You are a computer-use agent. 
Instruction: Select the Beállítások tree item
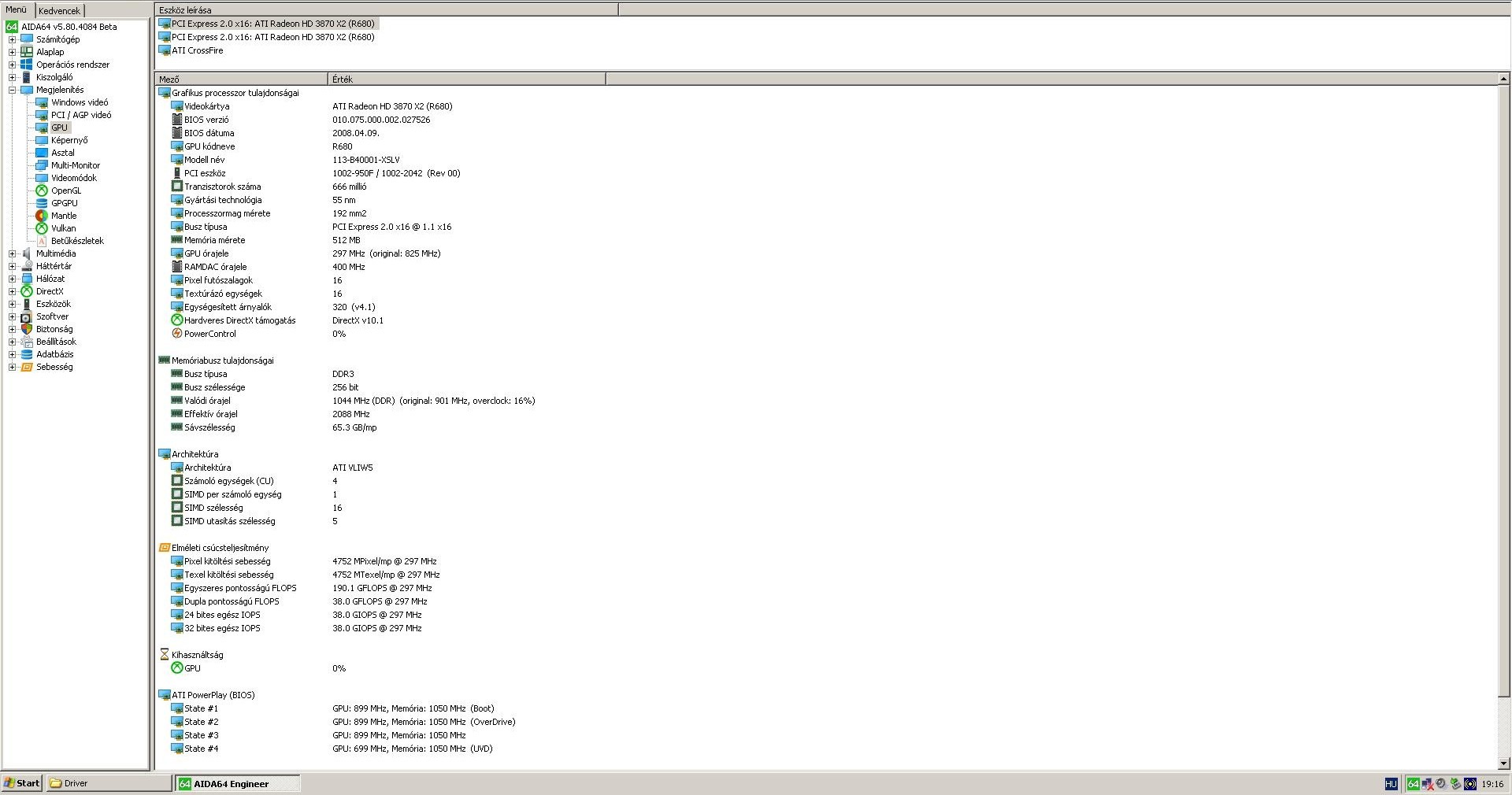56,342
